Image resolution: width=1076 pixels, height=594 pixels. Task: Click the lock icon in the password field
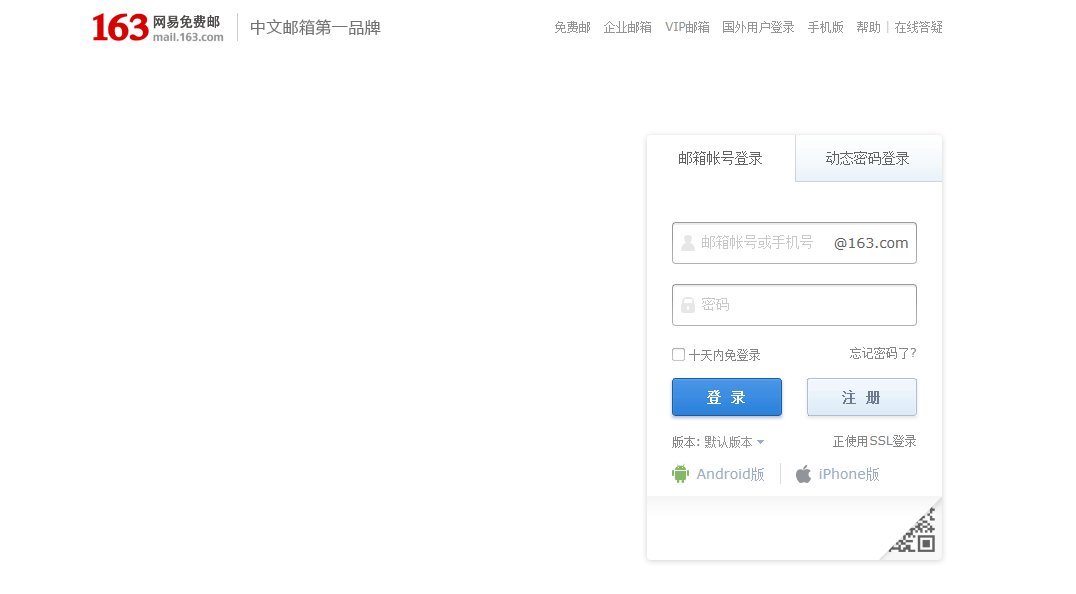(687, 304)
